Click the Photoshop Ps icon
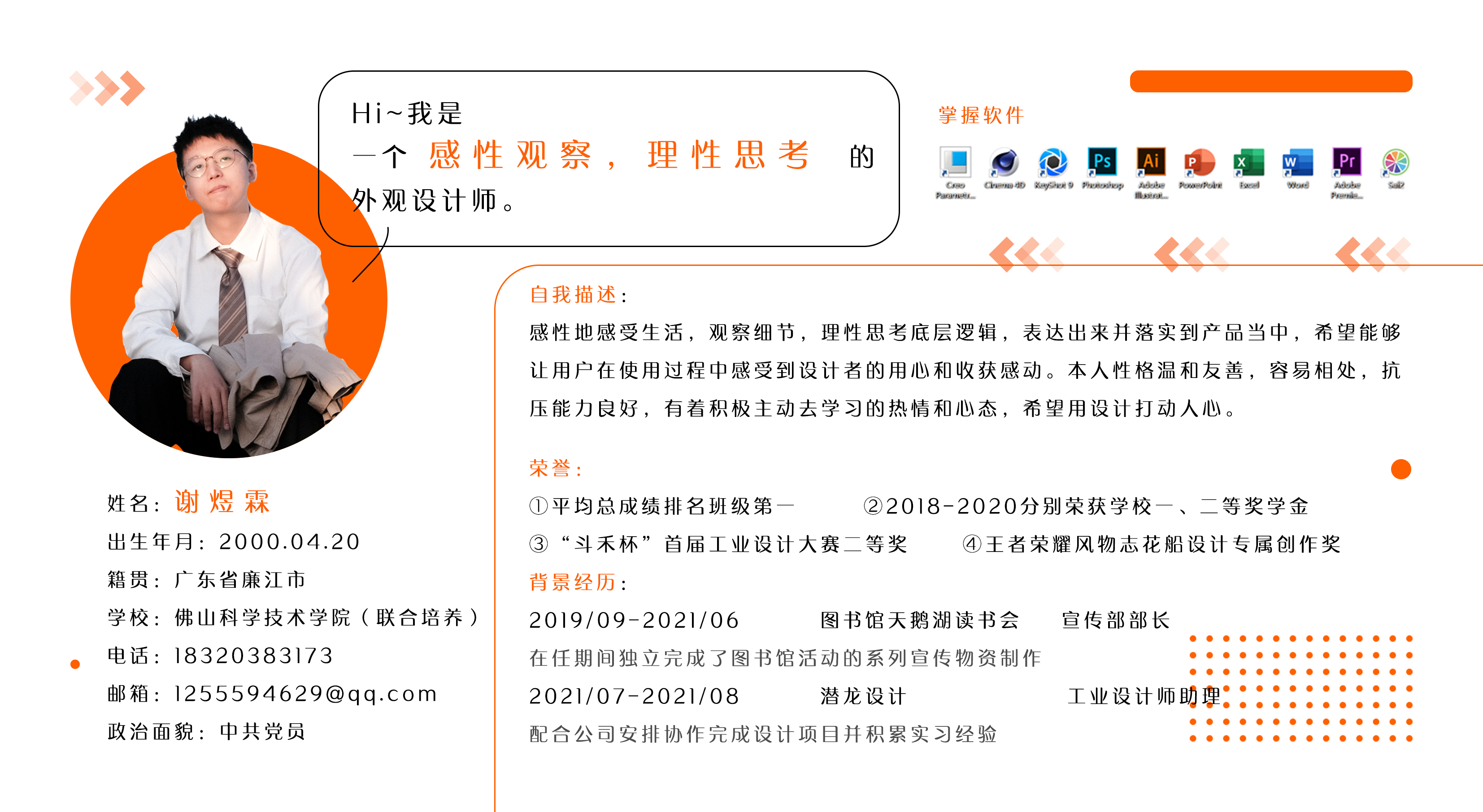Image resolution: width=1483 pixels, height=812 pixels. click(1102, 162)
